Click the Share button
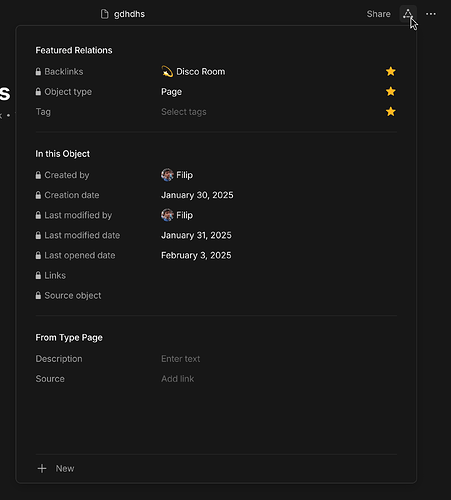Screen dimensions: 451x500 378,14
